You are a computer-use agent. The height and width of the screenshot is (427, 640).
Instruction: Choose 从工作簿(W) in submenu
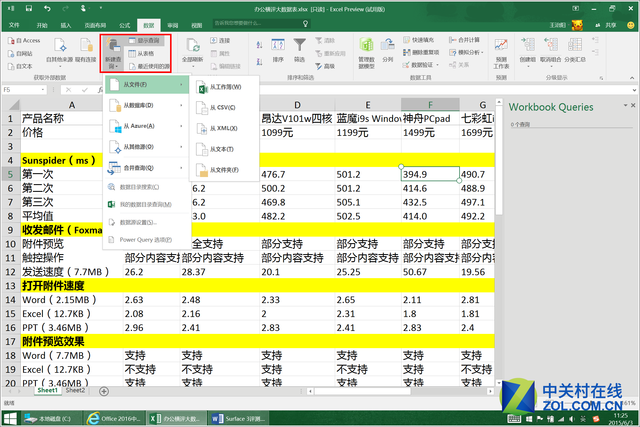224,87
